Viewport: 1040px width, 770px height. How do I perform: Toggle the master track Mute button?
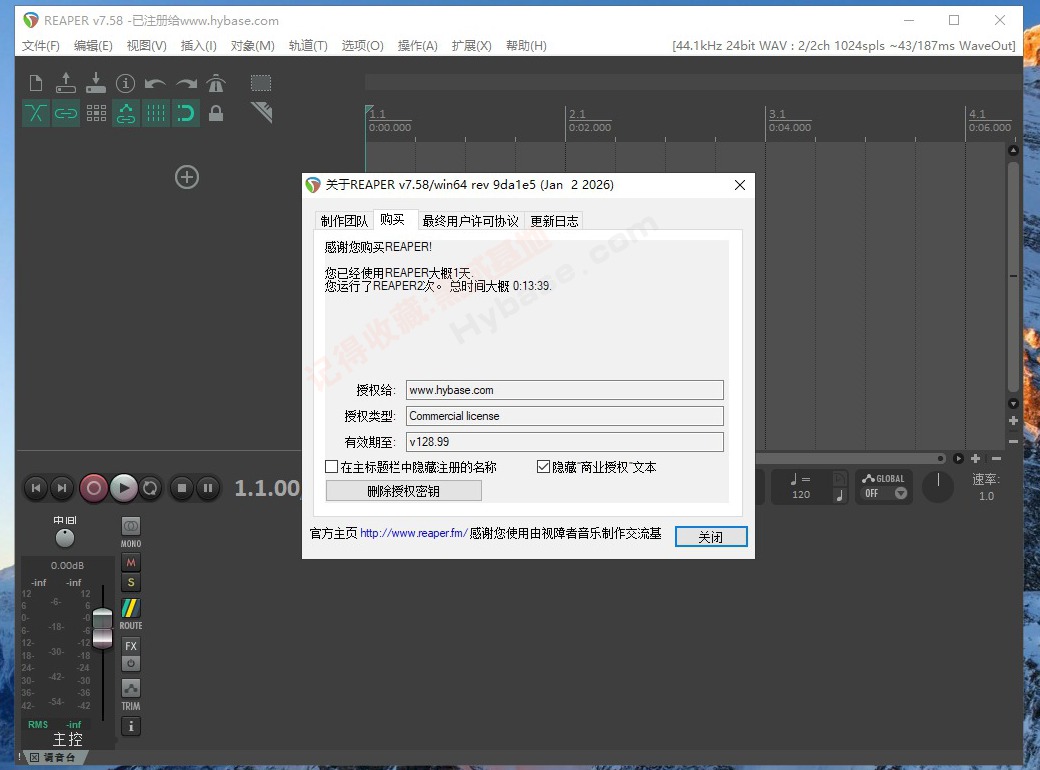click(x=131, y=563)
